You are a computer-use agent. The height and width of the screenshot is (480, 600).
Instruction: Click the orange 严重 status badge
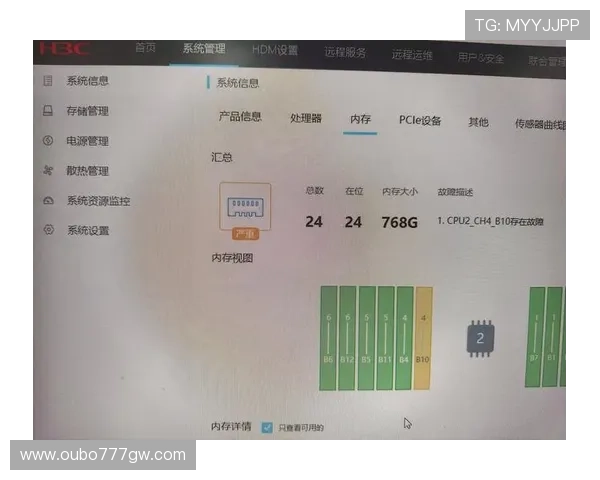(245, 233)
